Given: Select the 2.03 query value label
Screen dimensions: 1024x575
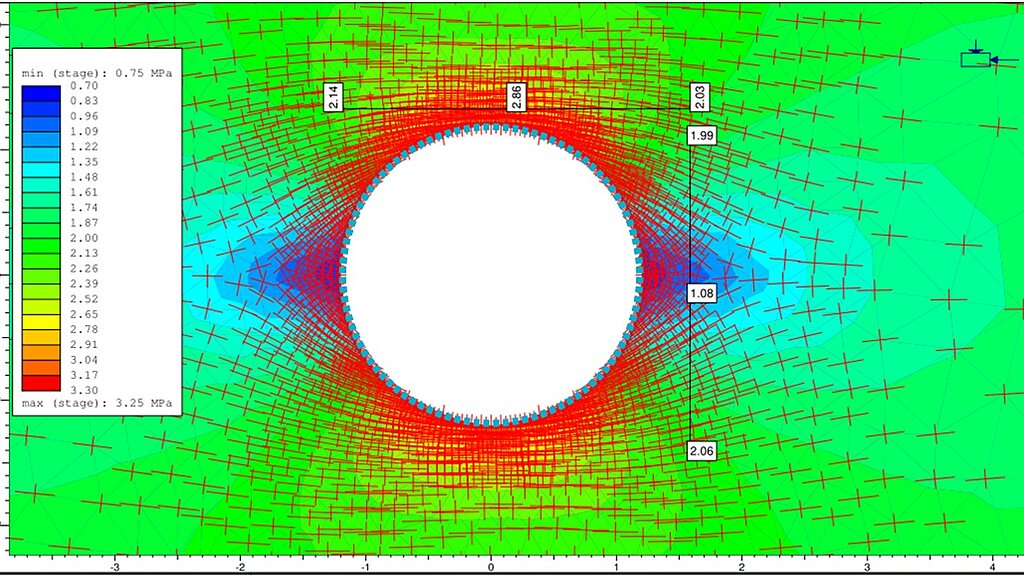Looking at the screenshot, I should pyautogui.click(x=699, y=97).
